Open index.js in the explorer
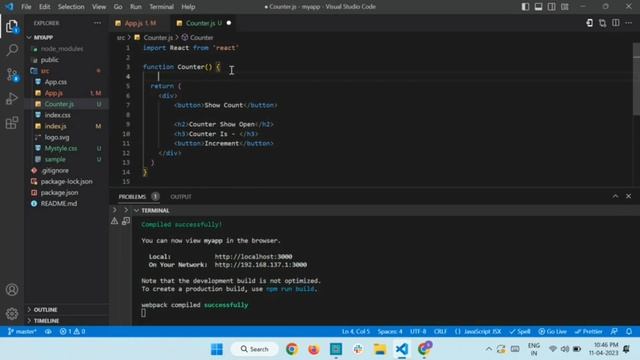Image resolution: width=640 pixels, height=360 pixels. pyautogui.click(x=56, y=127)
